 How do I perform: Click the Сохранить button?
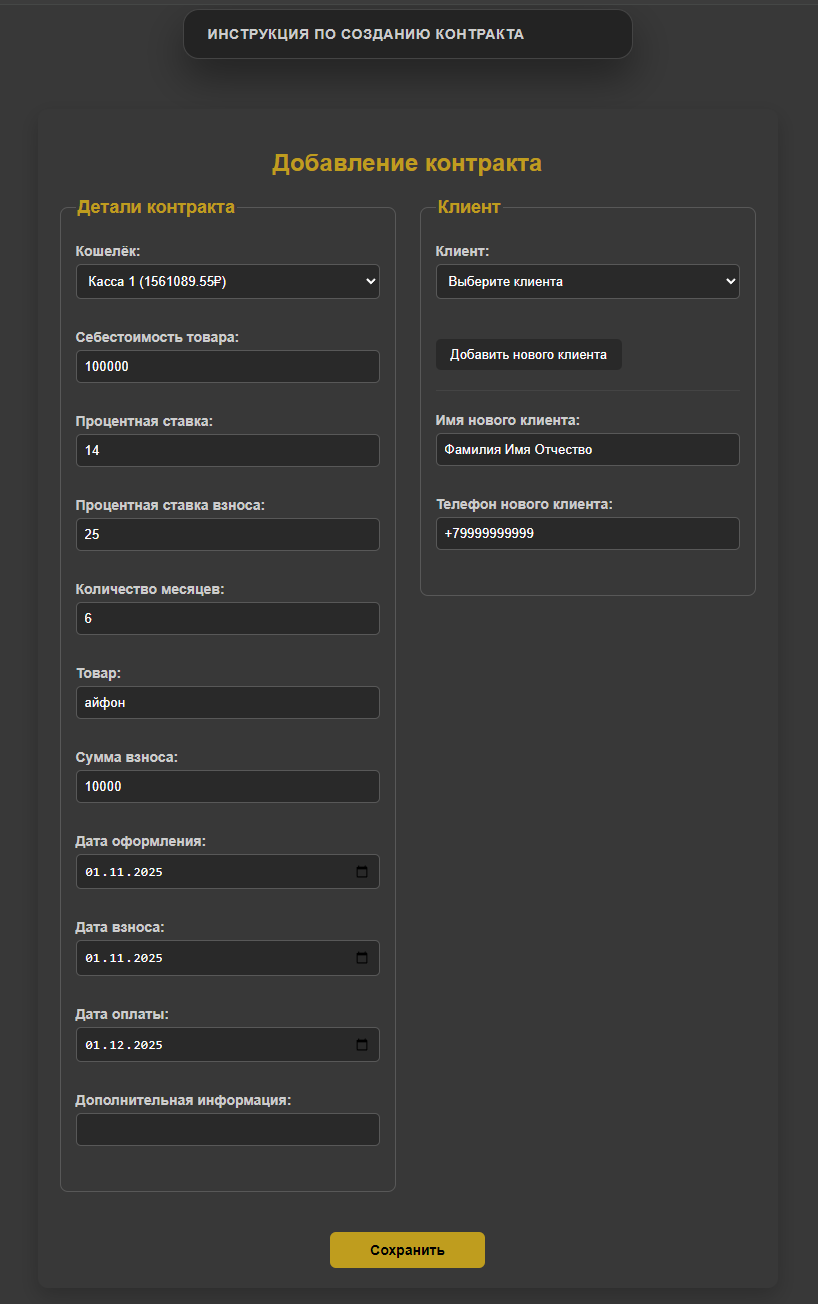(407, 1250)
